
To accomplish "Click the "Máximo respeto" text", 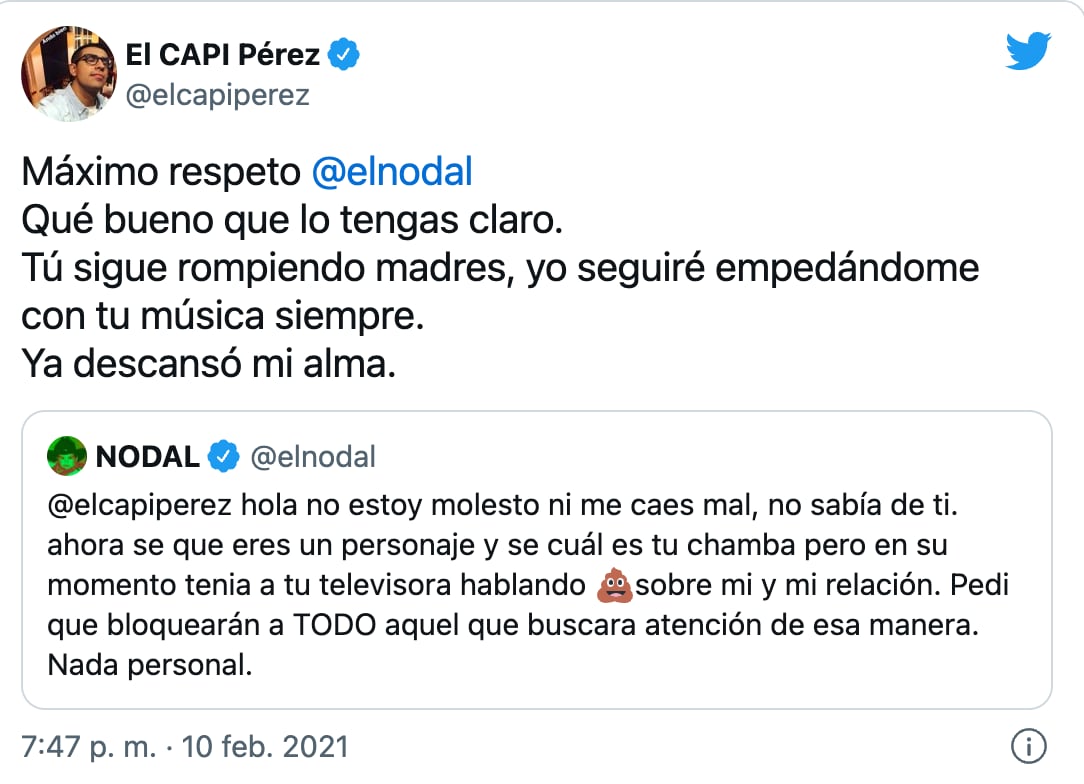I will [161, 172].
